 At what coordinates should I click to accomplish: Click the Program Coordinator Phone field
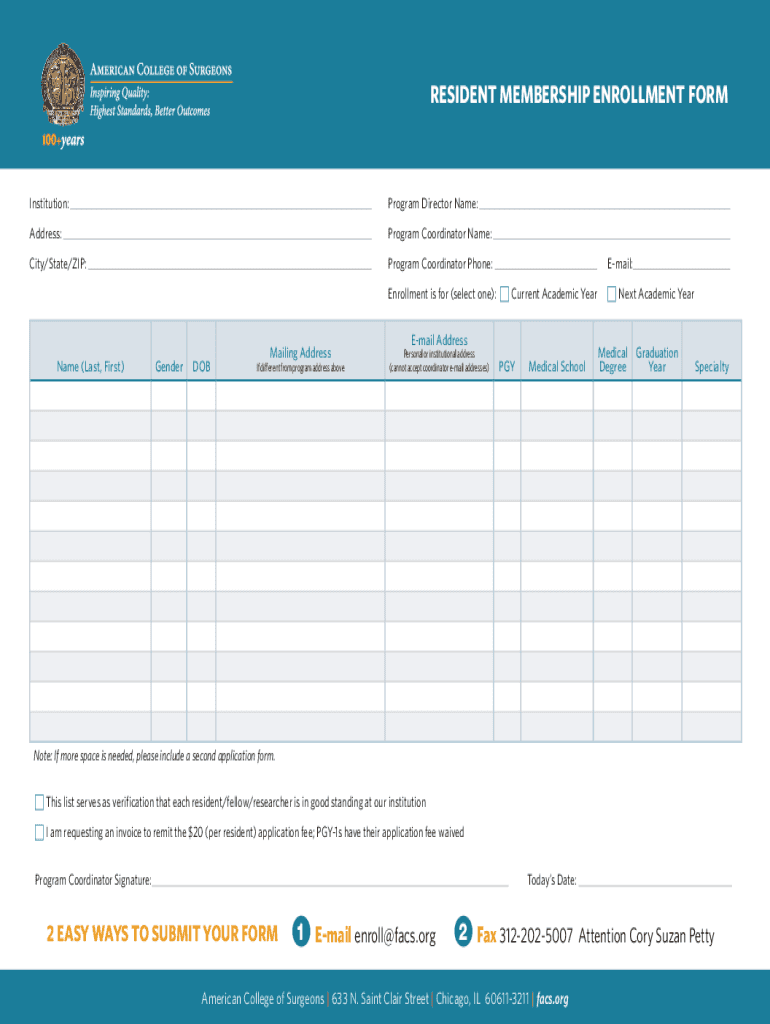(545, 264)
